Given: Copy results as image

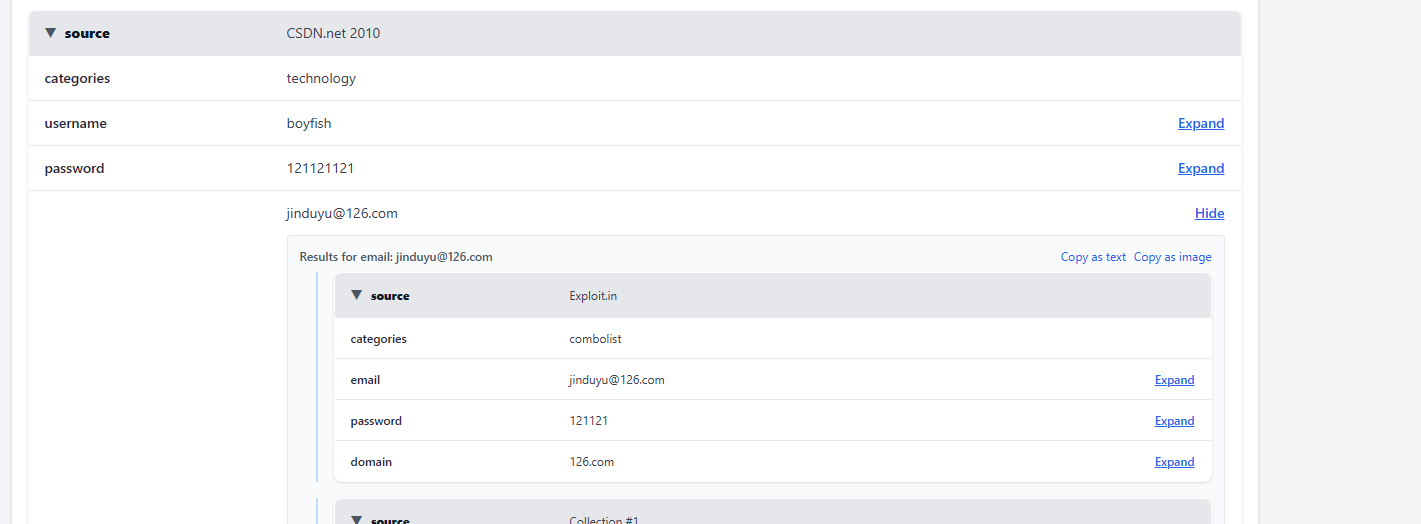Looking at the screenshot, I should pos(1172,257).
